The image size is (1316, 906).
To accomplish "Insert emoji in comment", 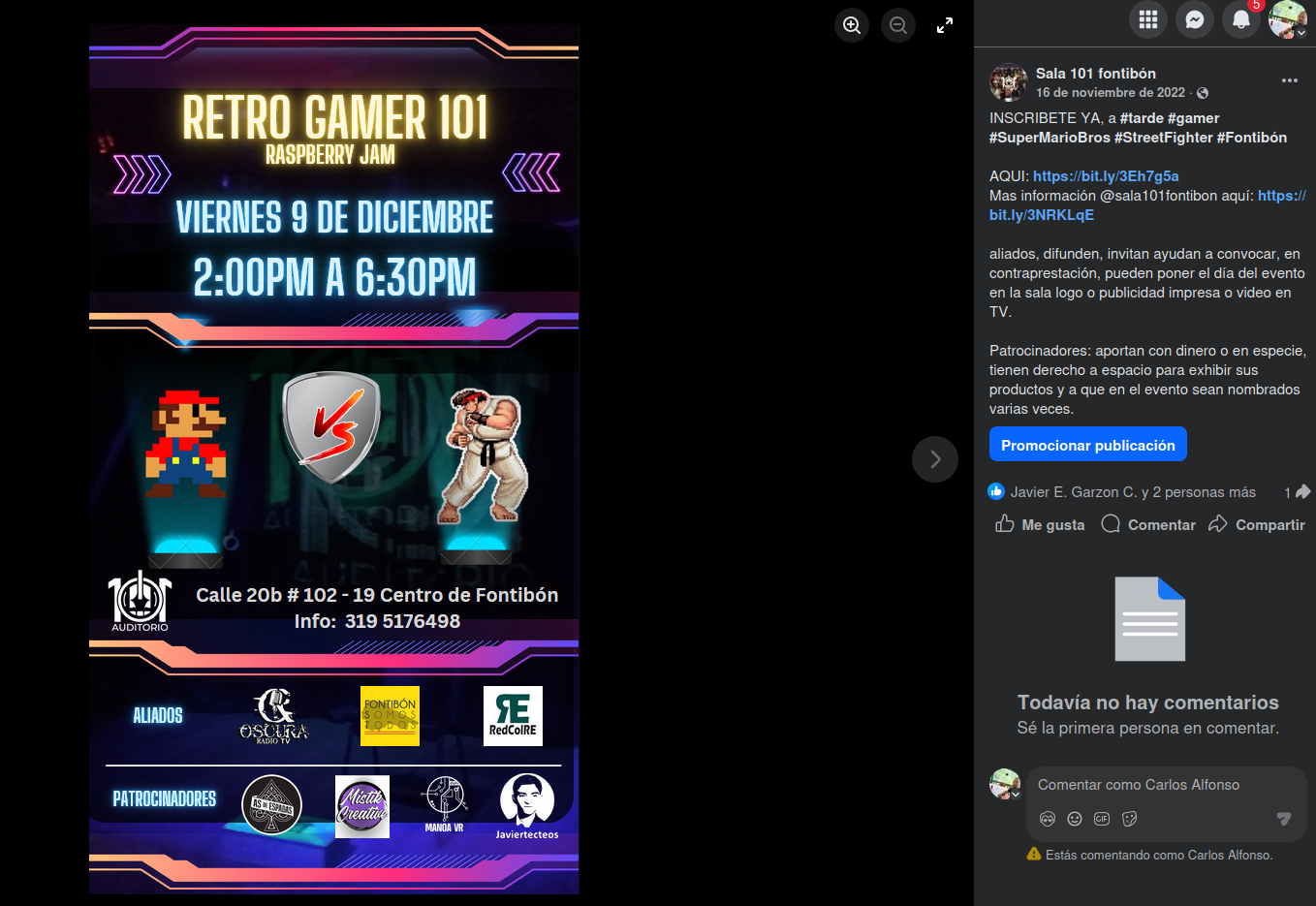I will (1075, 819).
